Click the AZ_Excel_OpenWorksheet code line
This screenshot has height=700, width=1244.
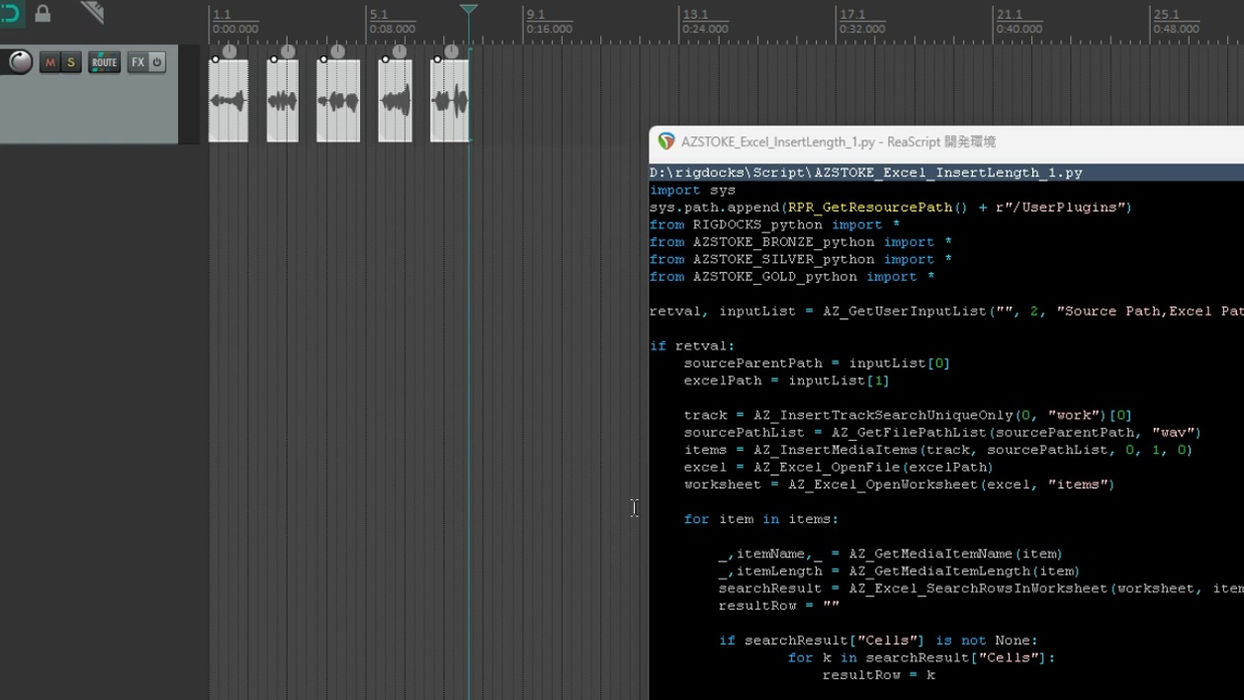[899, 484]
